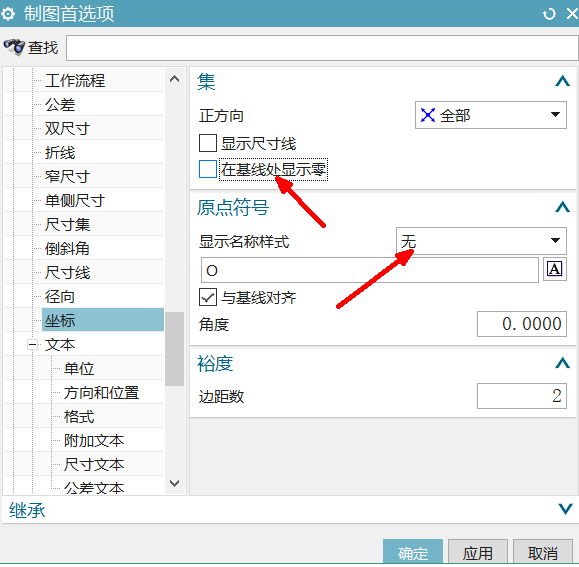Viewport: 579px width, 567px height.
Task: Select 工作流程 in the tree
Action: coord(75,81)
